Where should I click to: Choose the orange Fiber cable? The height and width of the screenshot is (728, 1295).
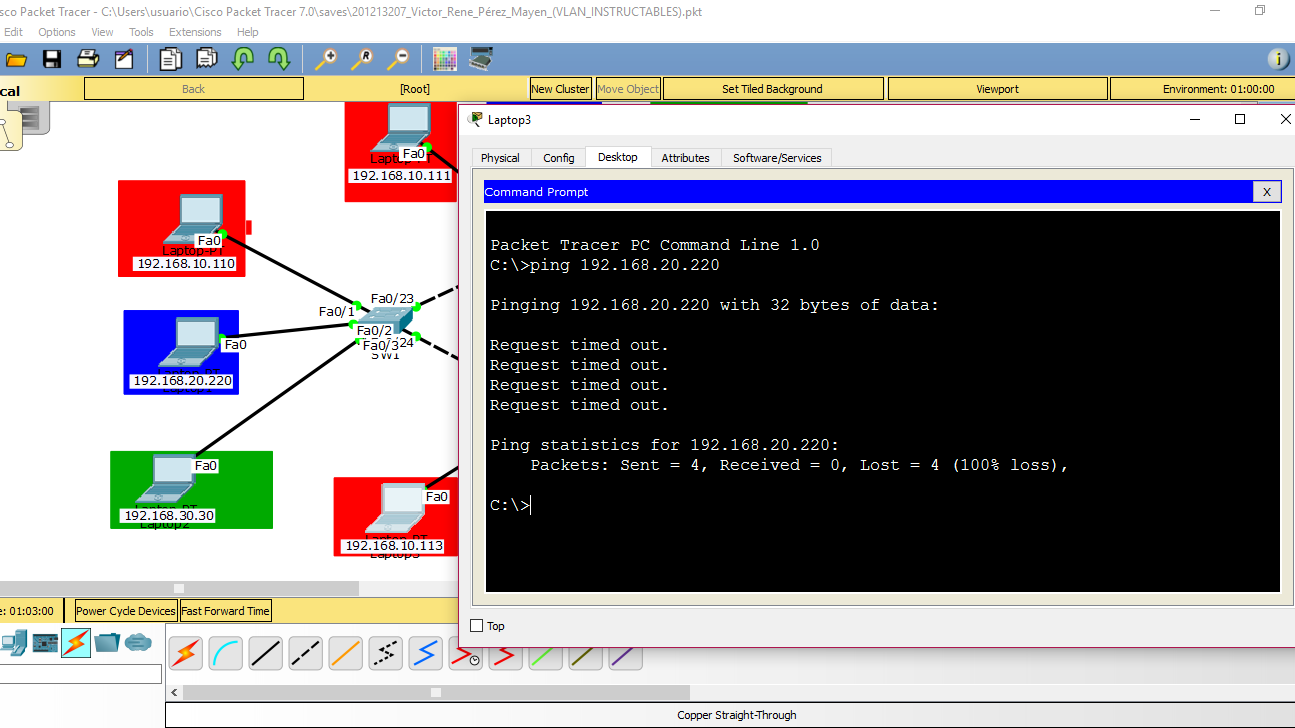(x=345, y=653)
